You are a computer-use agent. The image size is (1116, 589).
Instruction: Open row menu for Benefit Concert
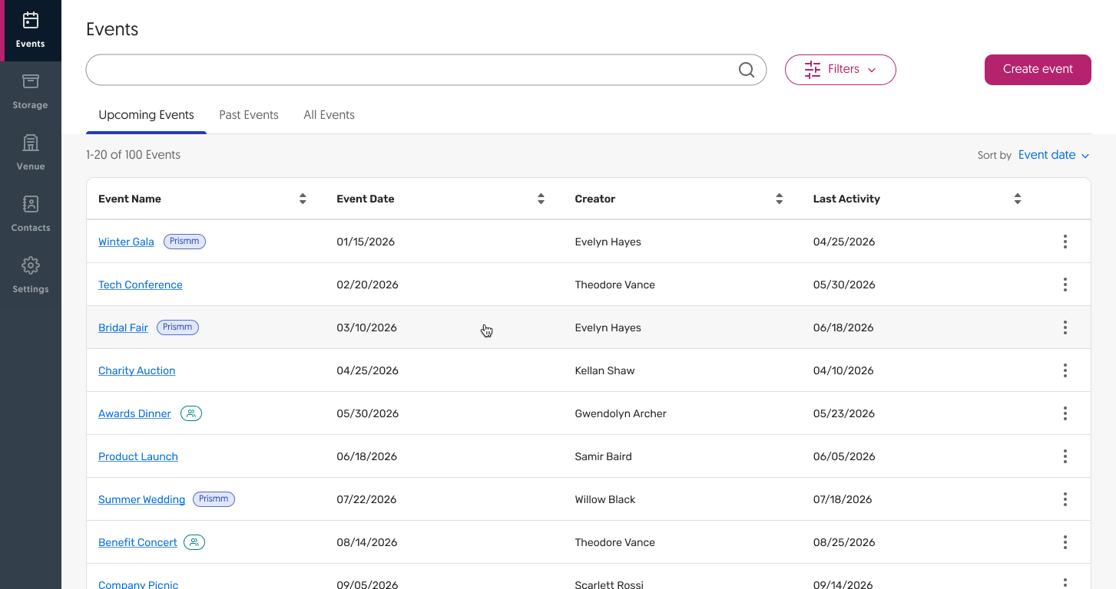(x=1065, y=542)
